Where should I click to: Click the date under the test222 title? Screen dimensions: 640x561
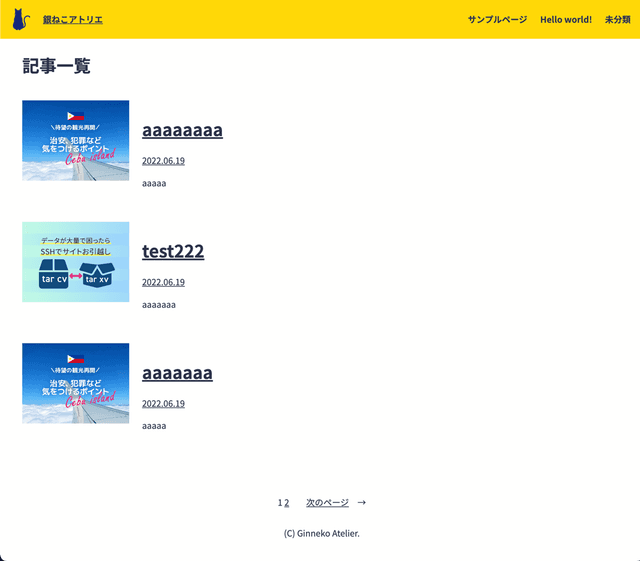pyautogui.click(x=163, y=282)
